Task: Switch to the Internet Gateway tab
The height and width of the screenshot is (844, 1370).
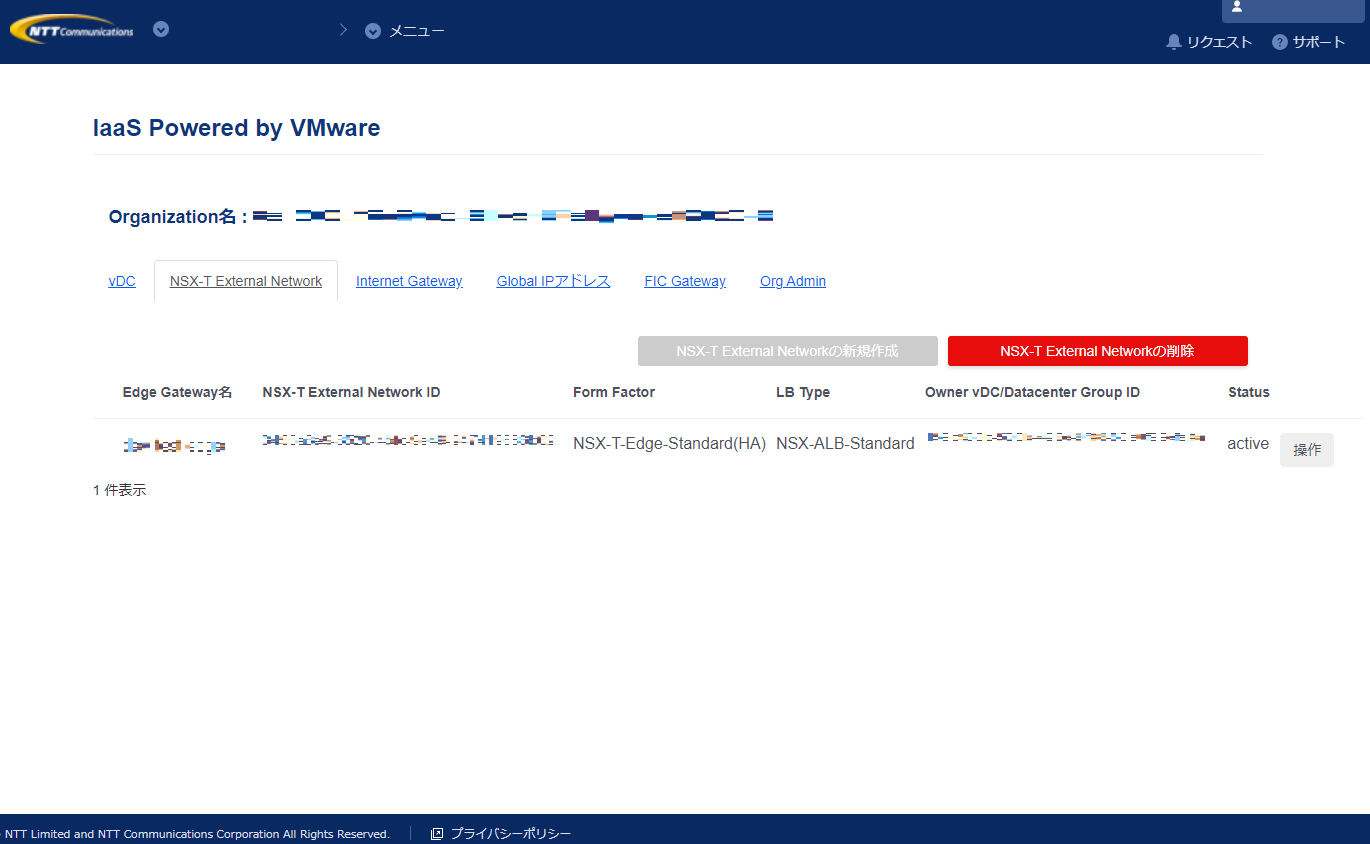Action: tap(409, 281)
